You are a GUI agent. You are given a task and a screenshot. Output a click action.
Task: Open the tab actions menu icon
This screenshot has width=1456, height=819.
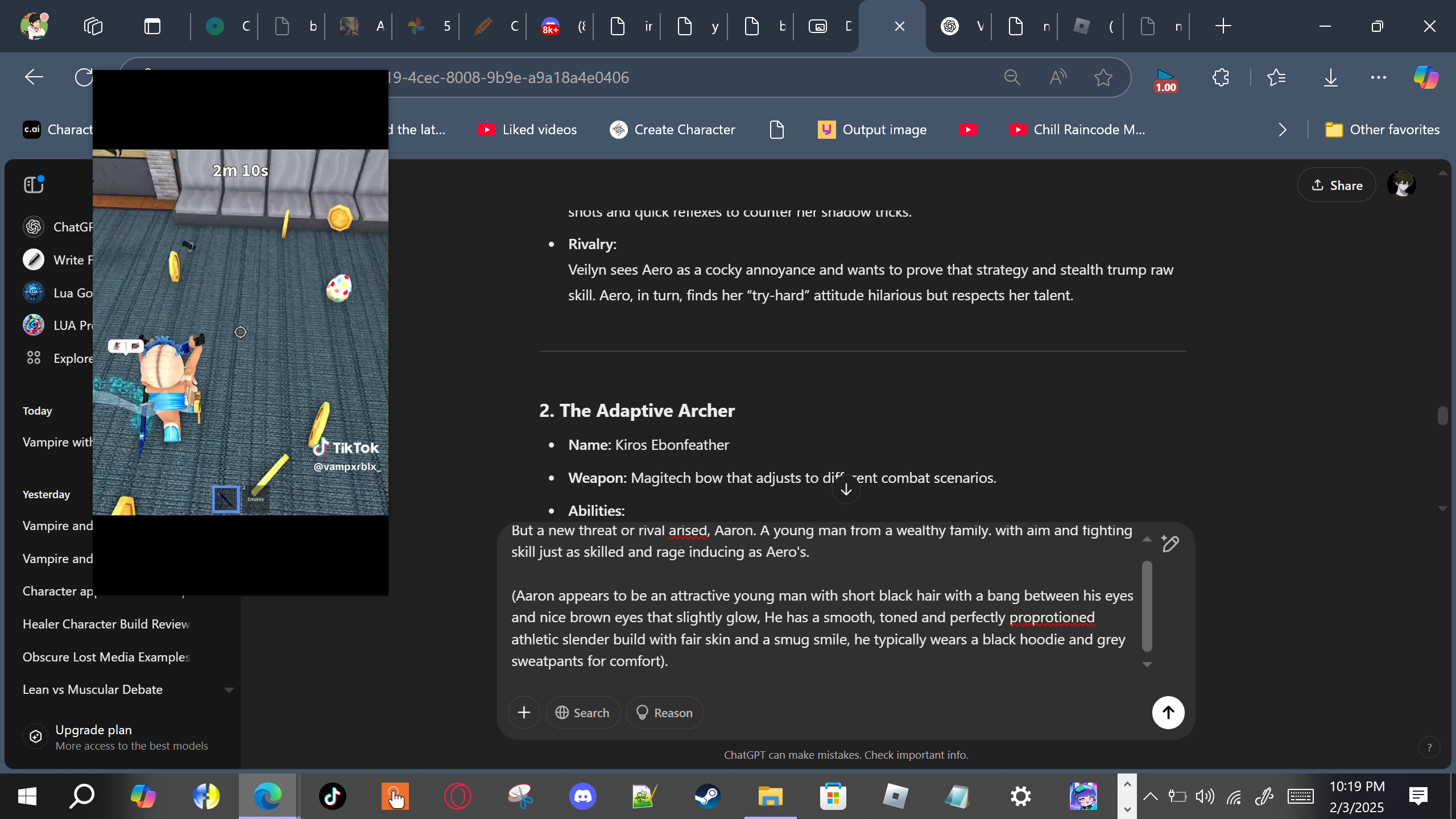pos(152,26)
